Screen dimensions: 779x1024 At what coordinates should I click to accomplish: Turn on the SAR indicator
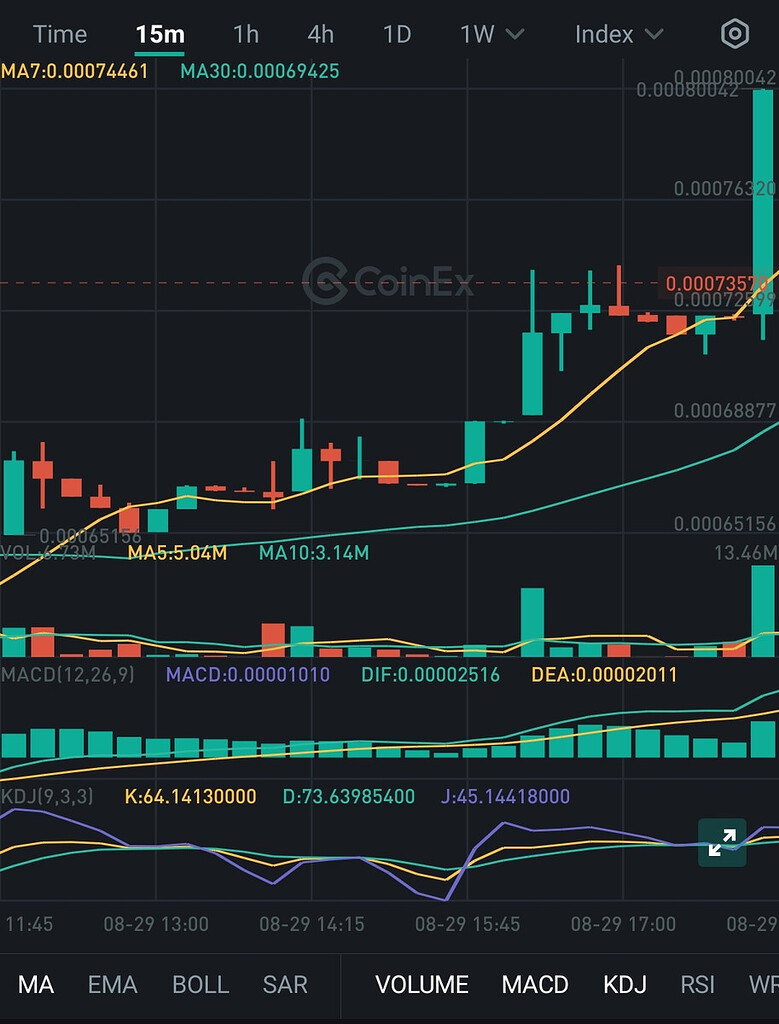pyautogui.click(x=285, y=985)
